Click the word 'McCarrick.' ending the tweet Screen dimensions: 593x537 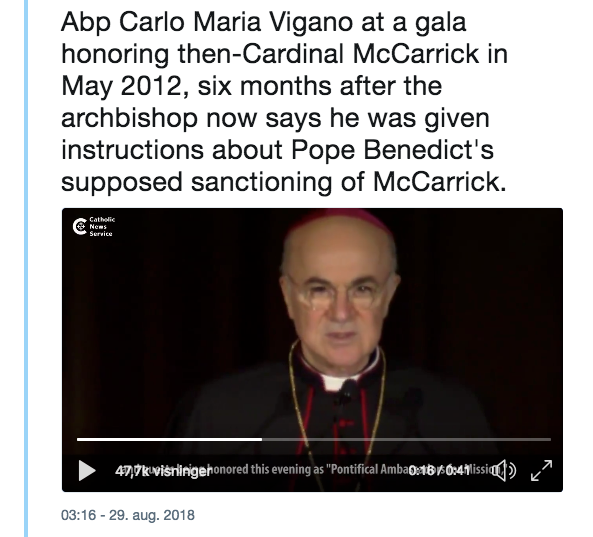439,182
